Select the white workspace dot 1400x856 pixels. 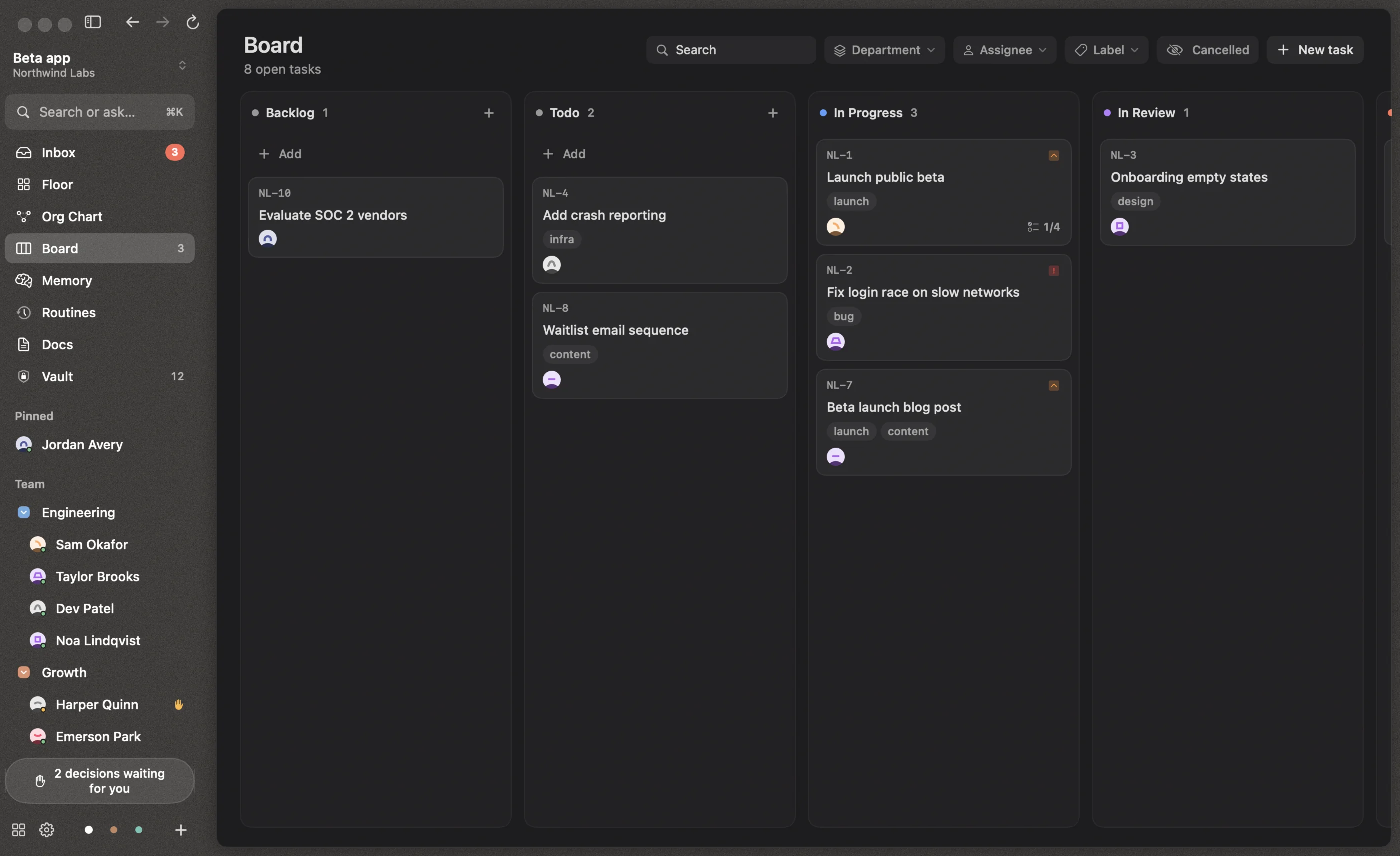tap(88, 830)
